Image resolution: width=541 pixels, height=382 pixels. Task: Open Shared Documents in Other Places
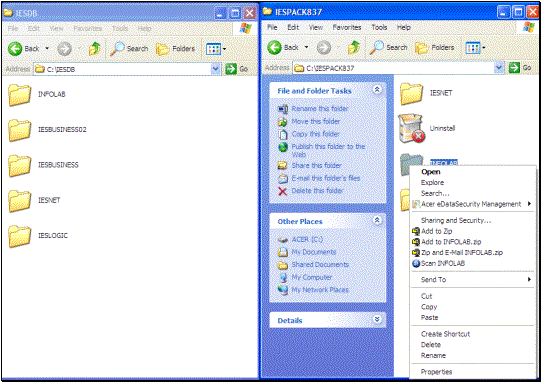pyautogui.click(x=320, y=265)
